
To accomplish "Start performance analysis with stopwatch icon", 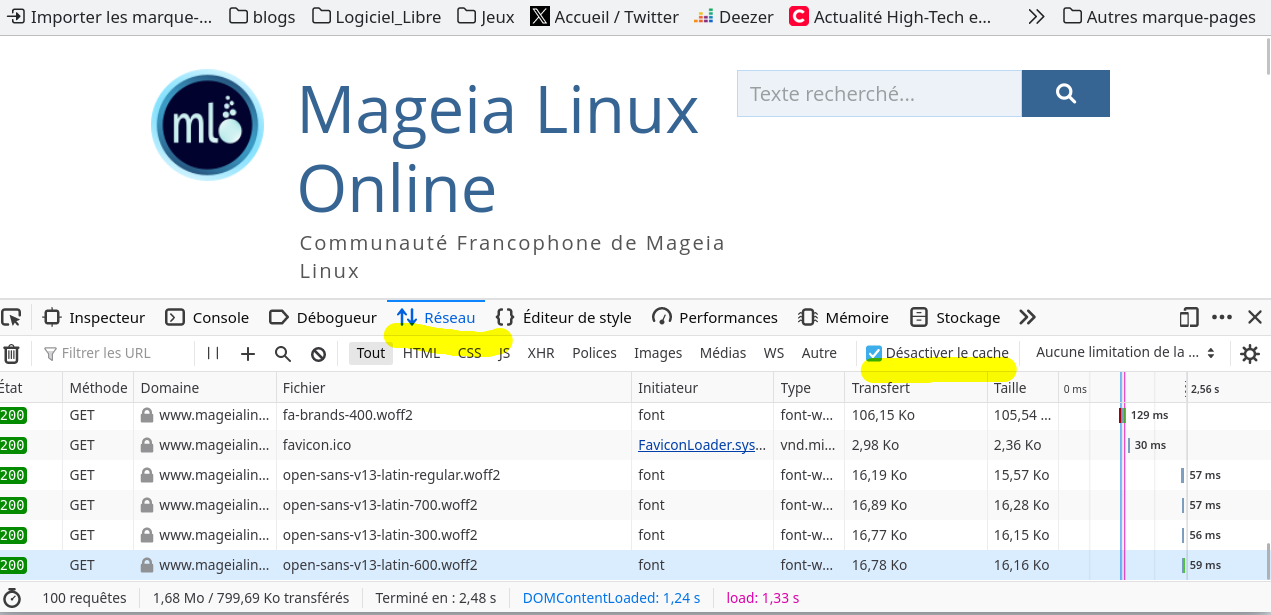I will [12, 598].
